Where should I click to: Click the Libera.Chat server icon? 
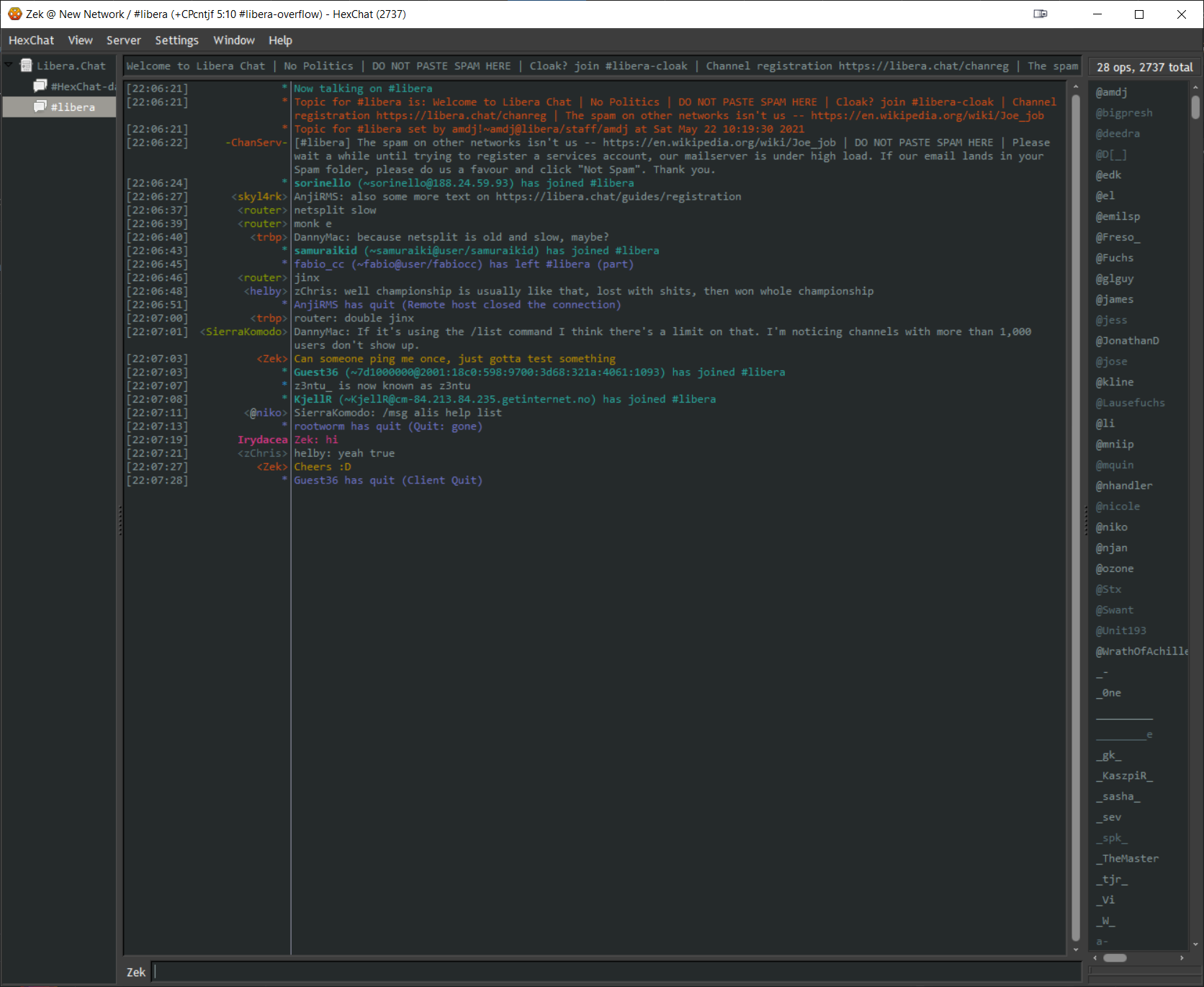click(26, 66)
